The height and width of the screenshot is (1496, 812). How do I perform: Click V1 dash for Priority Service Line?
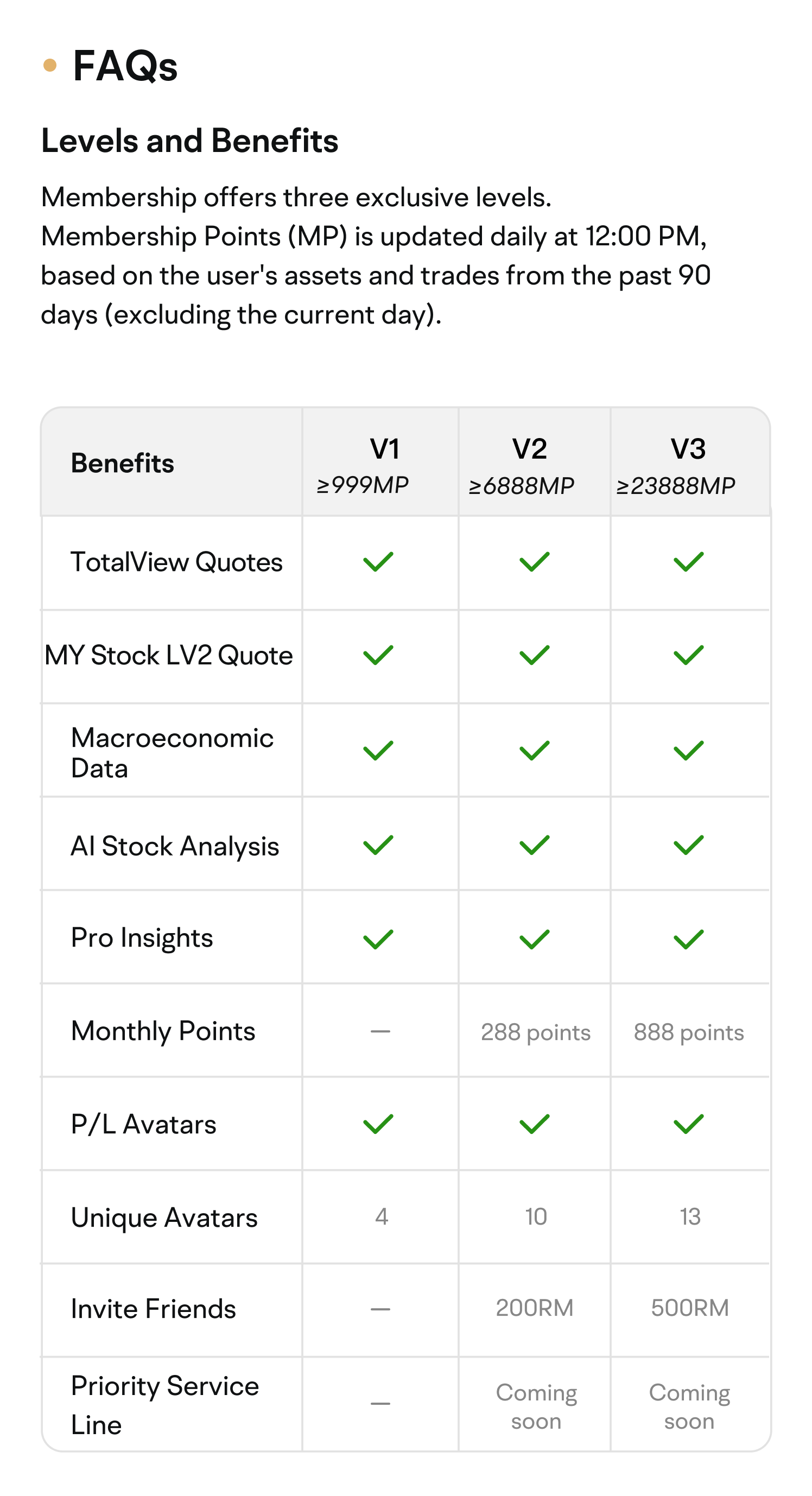(380, 1403)
